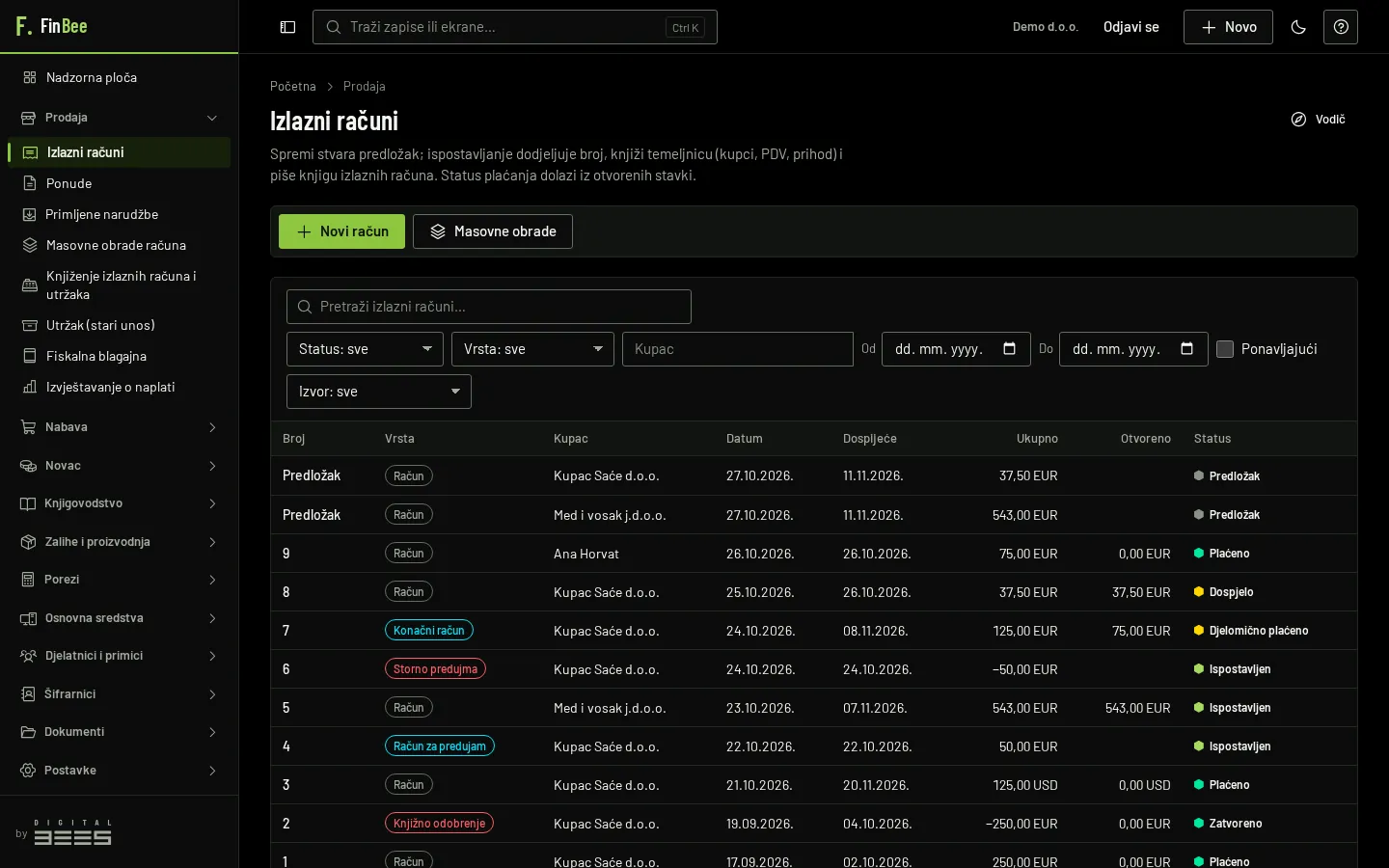Open calendar picker for Od date
The height and width of the screenshot is (868, 1389).
pyautogui.click(x=1010, y=349)
